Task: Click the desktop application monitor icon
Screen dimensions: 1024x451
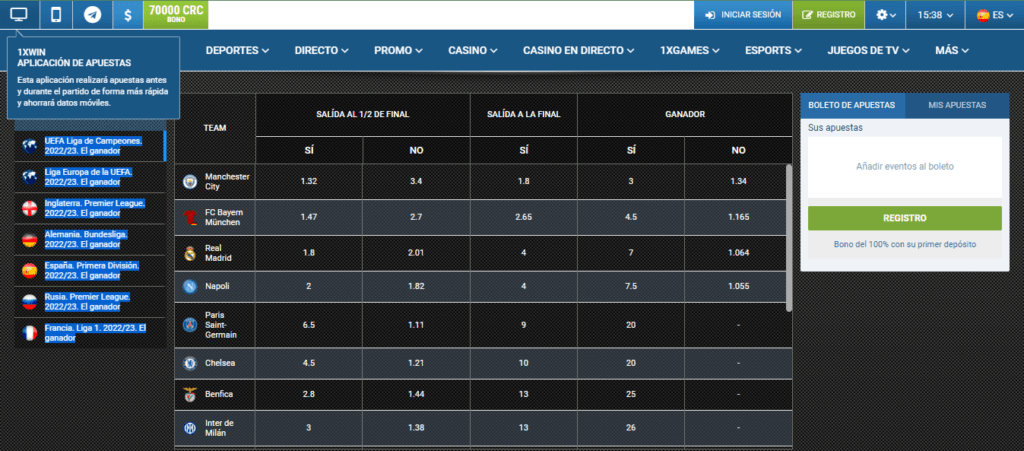Action: [19, 15]
